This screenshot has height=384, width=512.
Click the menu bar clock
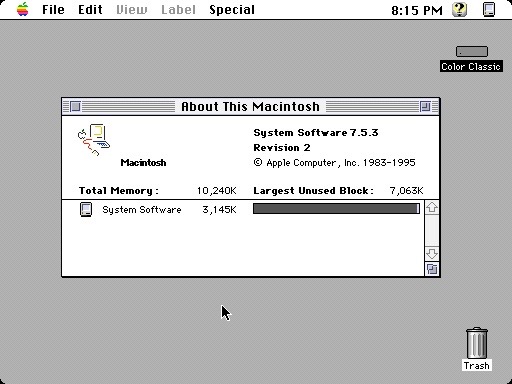pos(417,10)
